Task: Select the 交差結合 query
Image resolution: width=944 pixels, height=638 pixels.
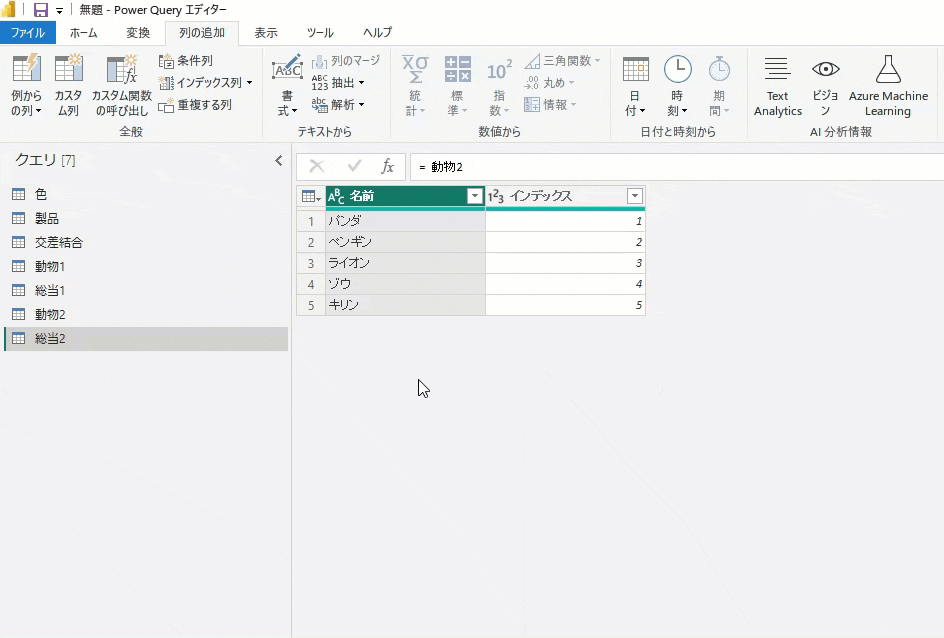Action: point(146,242)
